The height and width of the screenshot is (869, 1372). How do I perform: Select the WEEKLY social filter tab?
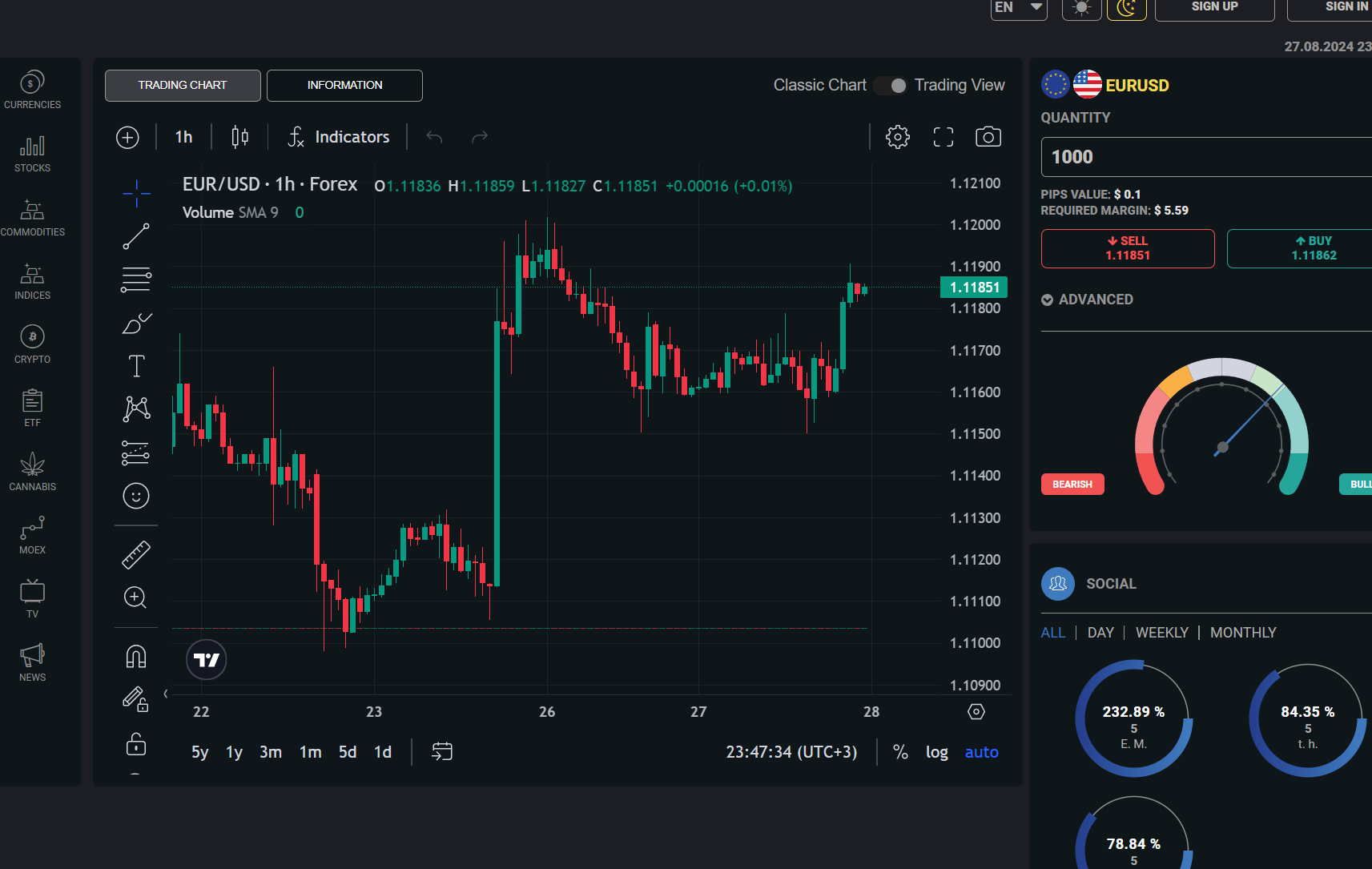pos(1161,633)
